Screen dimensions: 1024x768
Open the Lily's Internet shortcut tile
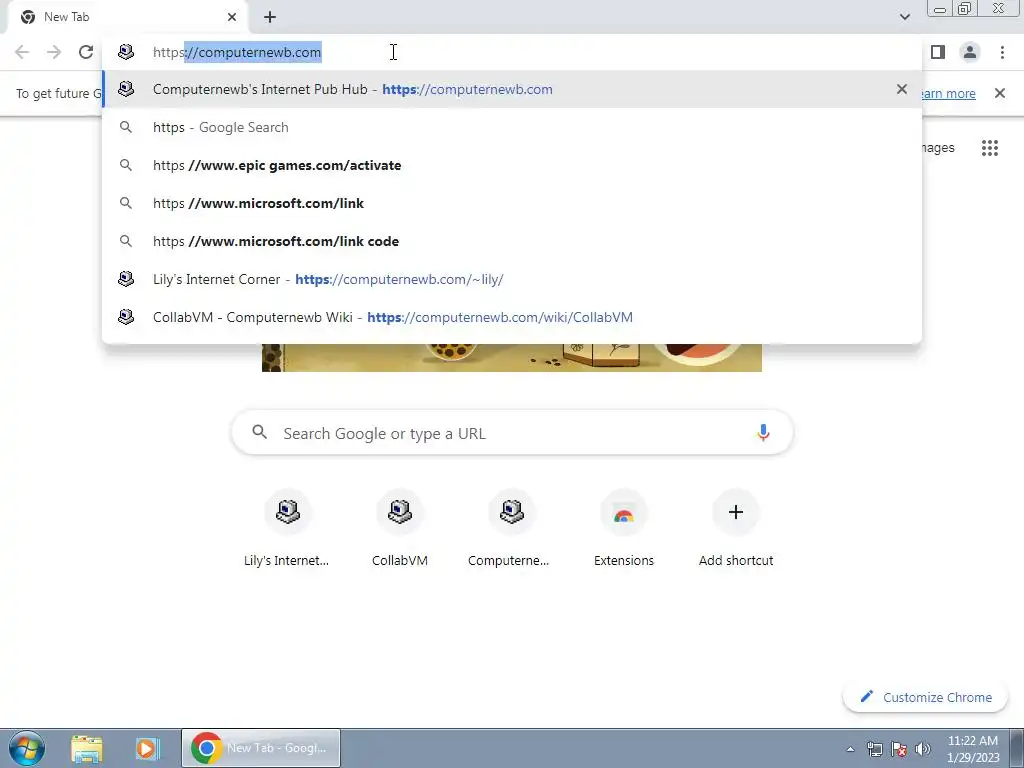tap(287, 529)
